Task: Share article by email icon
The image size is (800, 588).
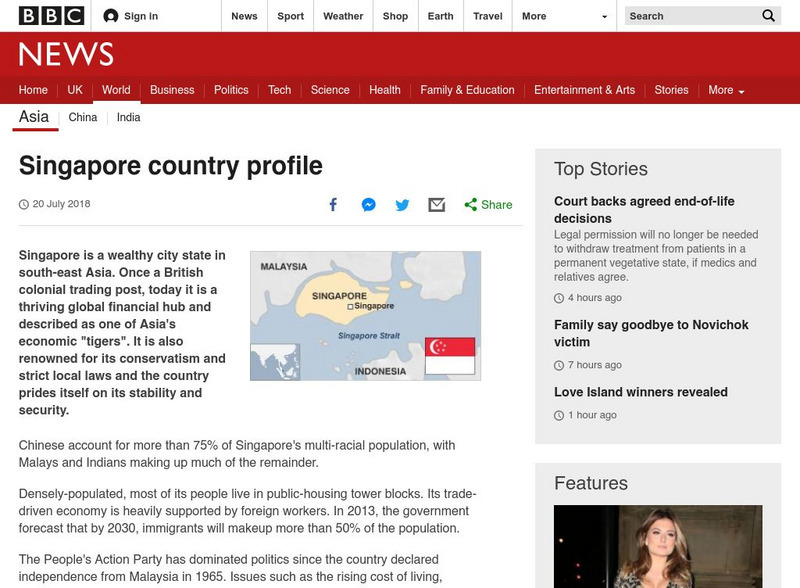Action: coord(437,205)
